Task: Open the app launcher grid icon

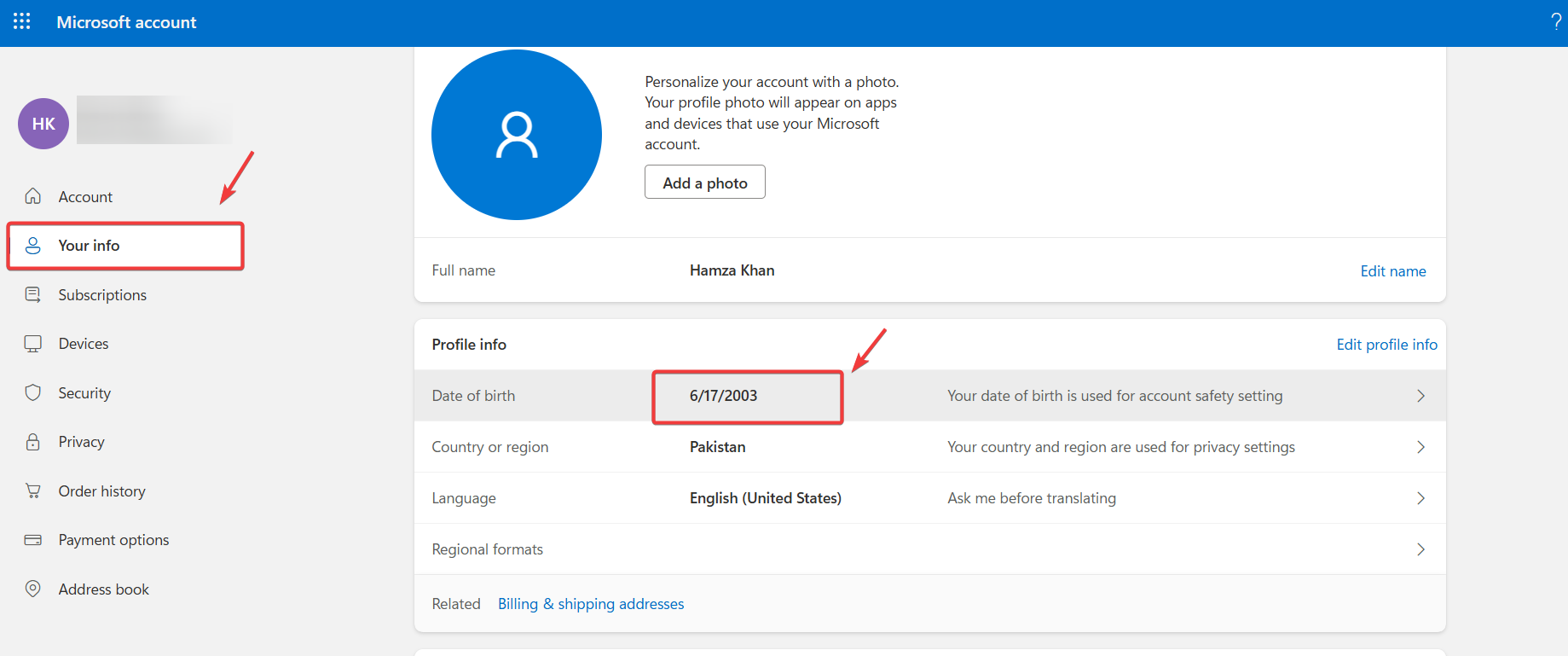Action: [x=22, y=21]
